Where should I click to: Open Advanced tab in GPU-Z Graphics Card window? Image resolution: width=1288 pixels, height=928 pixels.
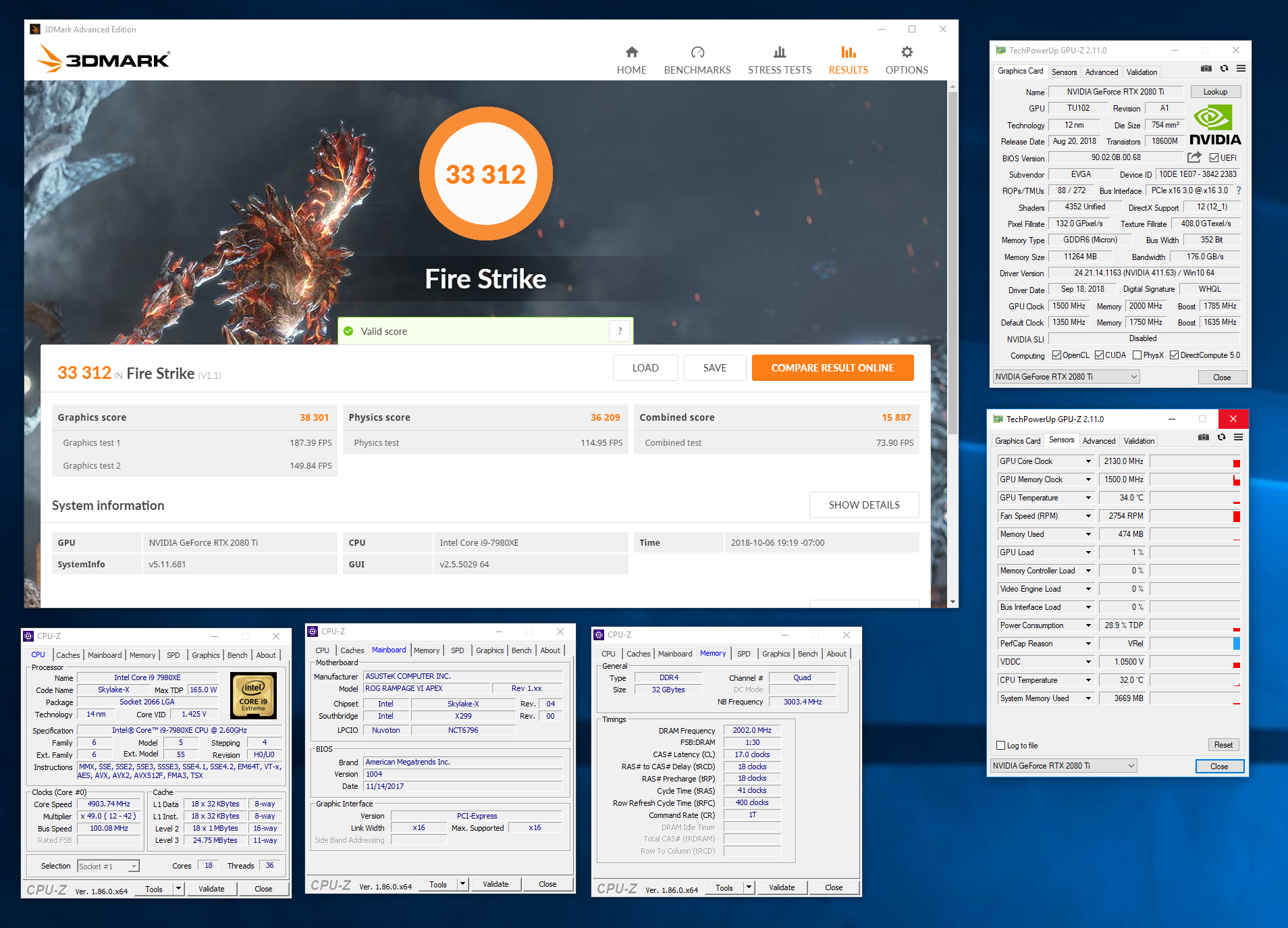point(1102,72)
